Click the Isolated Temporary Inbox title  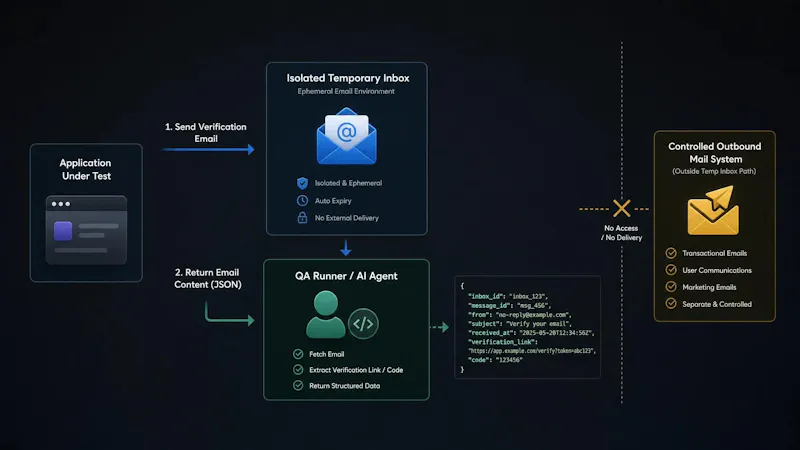click(347, 78)
